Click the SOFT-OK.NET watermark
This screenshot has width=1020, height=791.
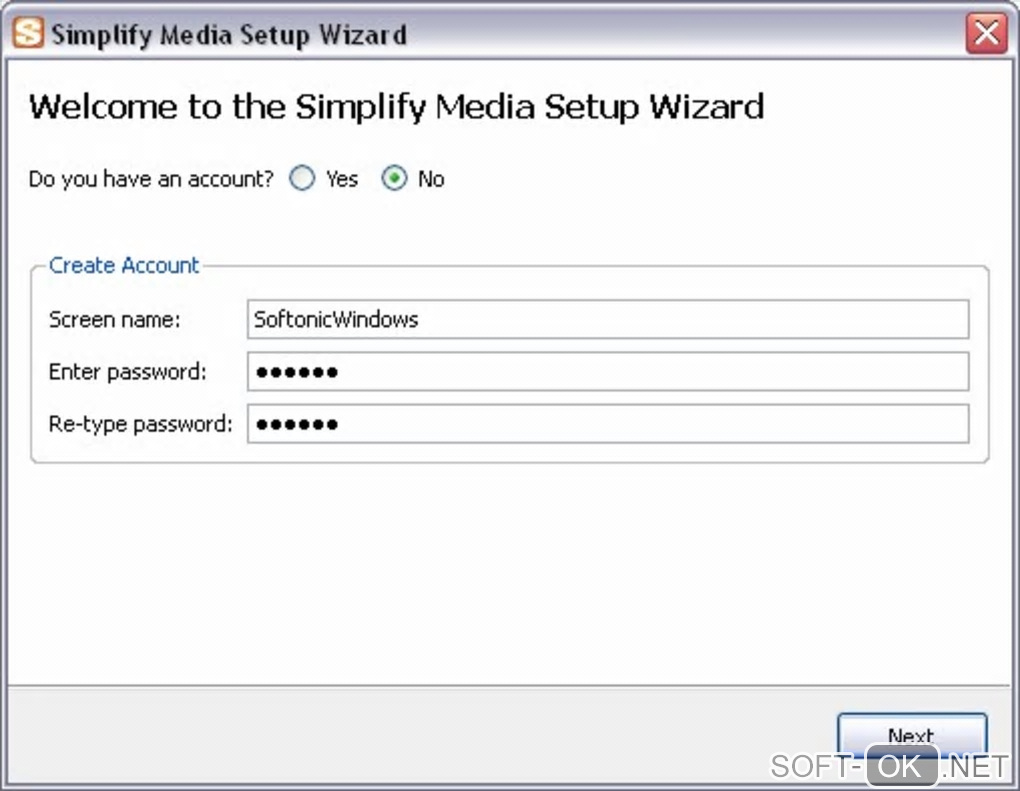[889, 767]
